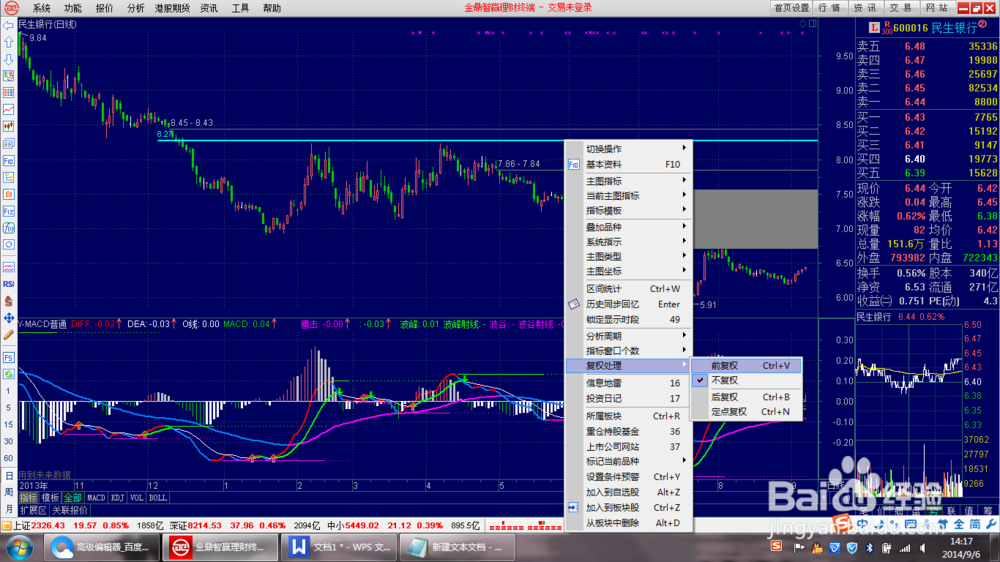Open the Windows Start button
The image size is (1000, 562).
click(20, 548)
